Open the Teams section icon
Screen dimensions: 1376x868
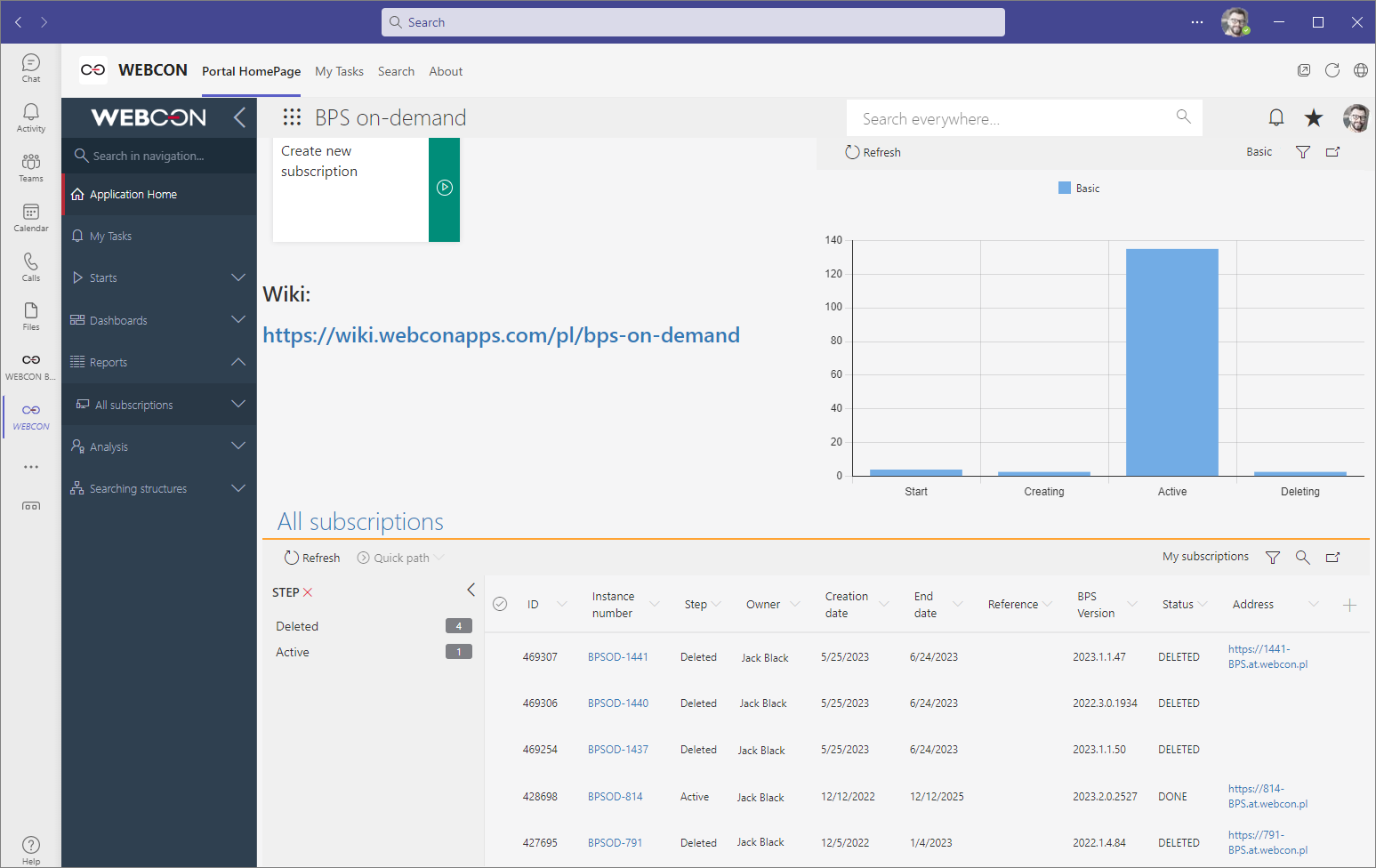[31, 167]
